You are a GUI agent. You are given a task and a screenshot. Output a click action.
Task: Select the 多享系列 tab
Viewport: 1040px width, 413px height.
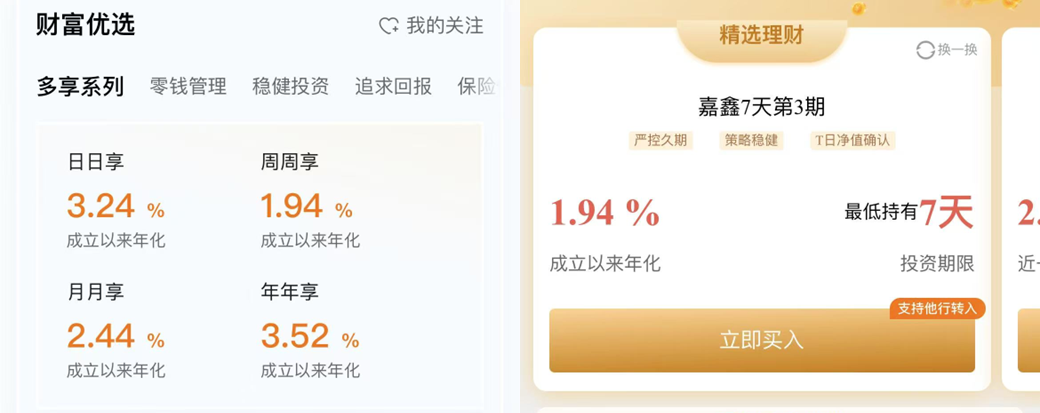click(80, 87)
